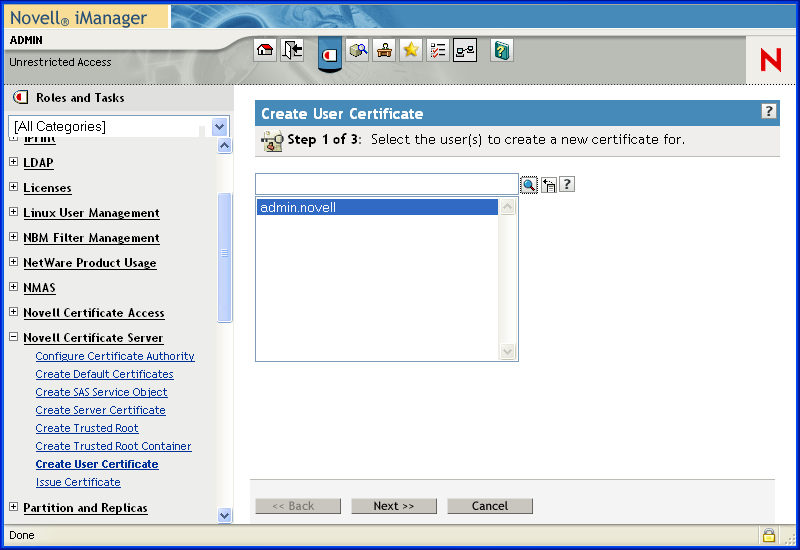
Task: Open the Issue Certificate task
Action: pos(78,482)
